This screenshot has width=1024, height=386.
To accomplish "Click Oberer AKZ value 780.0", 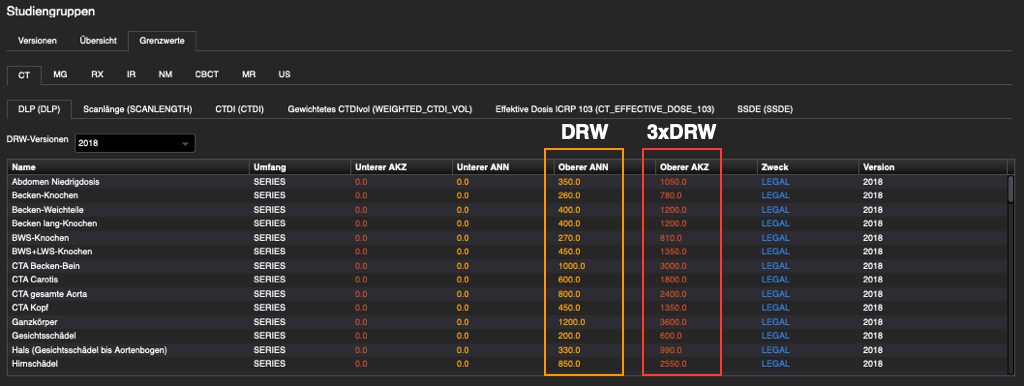I will pyautogui.click(x=671, y=195).
